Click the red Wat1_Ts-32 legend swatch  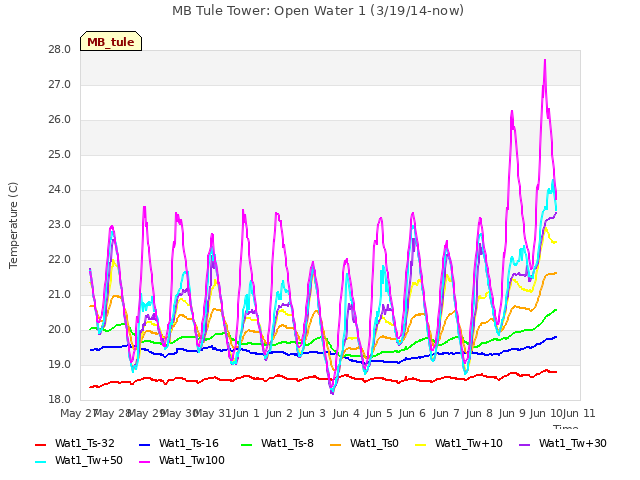(x=41, y=444)
